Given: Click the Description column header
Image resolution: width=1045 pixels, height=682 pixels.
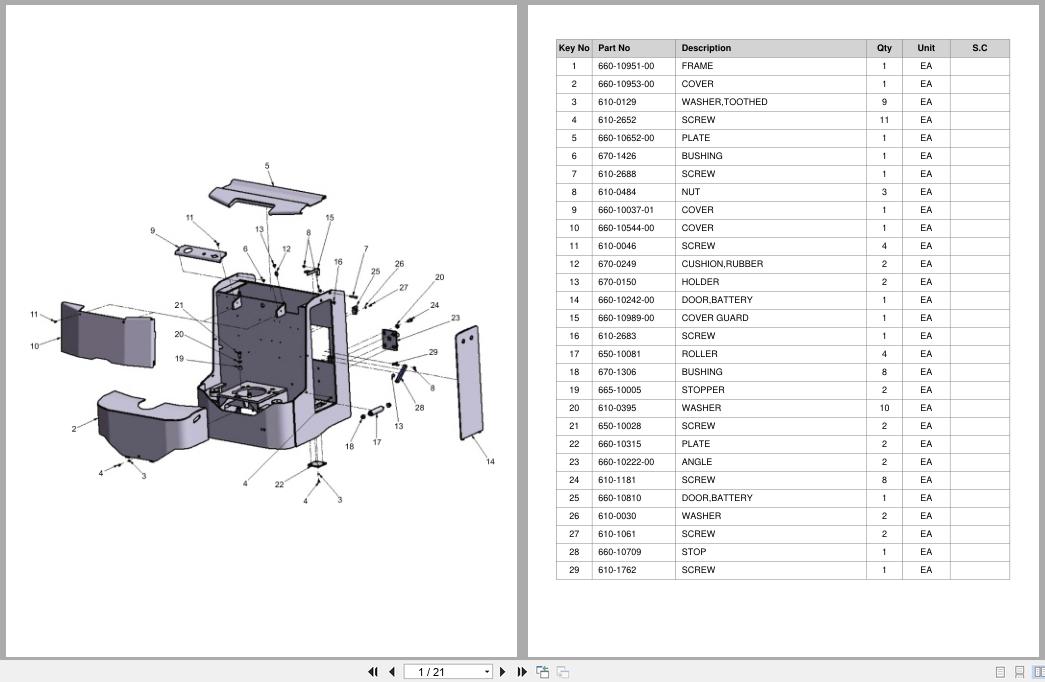Looking at the screenshot, I should pyautogui.click(x=770, y=48).
